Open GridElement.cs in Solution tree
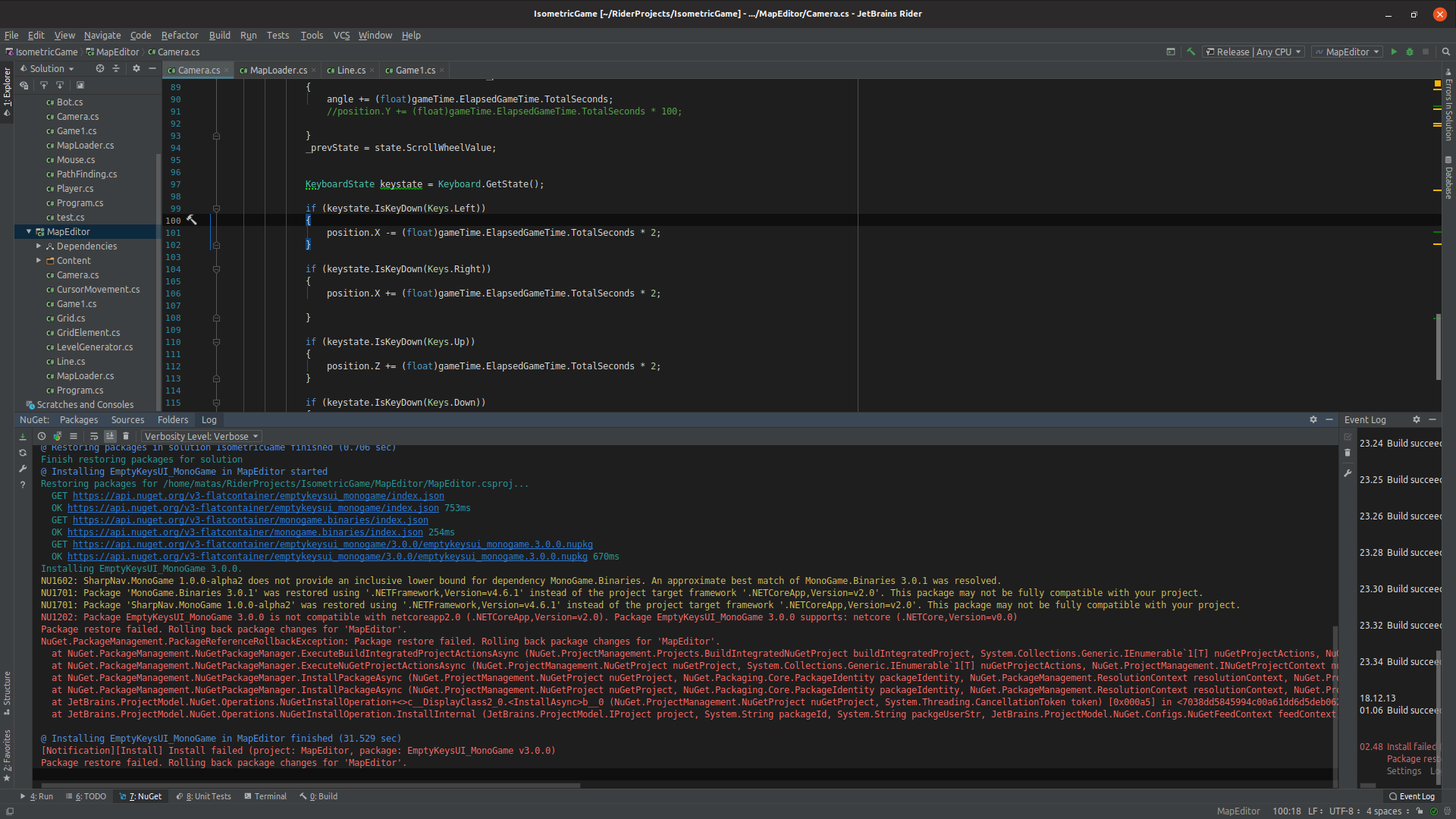 [88, 332]
